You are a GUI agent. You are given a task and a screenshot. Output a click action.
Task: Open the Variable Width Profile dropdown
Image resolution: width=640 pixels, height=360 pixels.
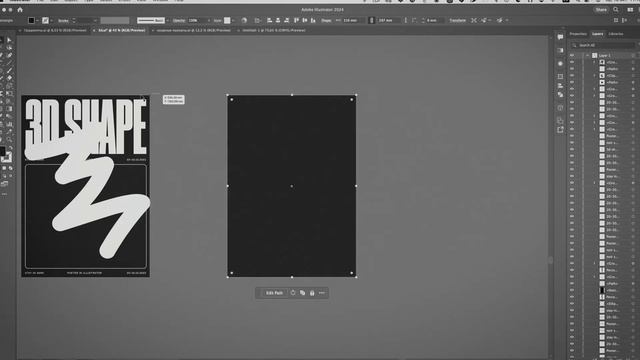tap(115, 20)
